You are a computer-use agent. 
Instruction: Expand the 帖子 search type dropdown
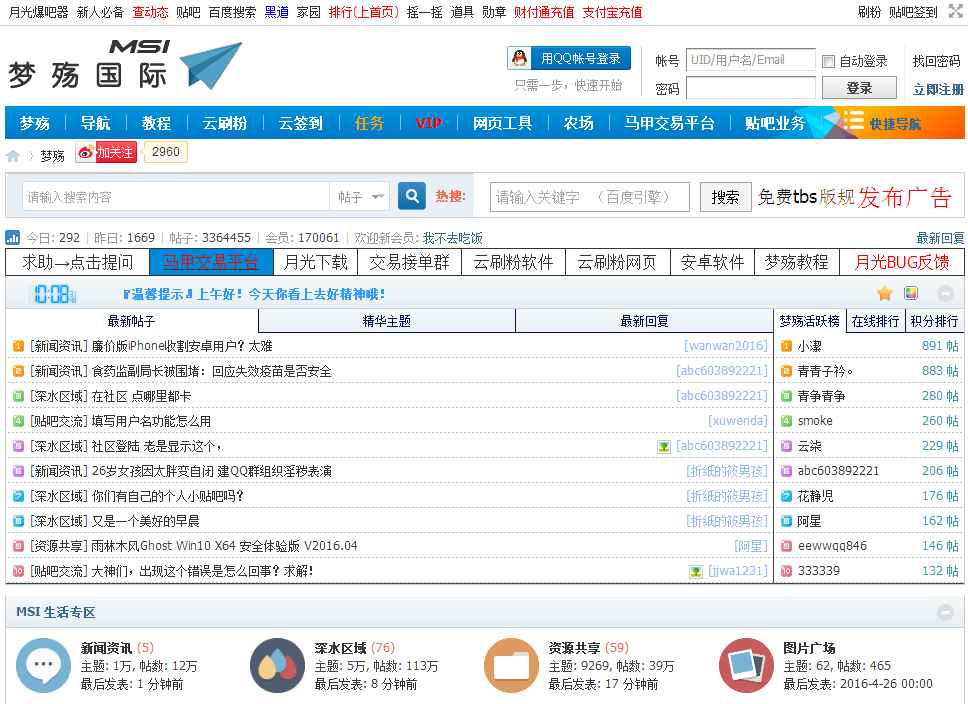pyautogui.click(x=359, y=197)
